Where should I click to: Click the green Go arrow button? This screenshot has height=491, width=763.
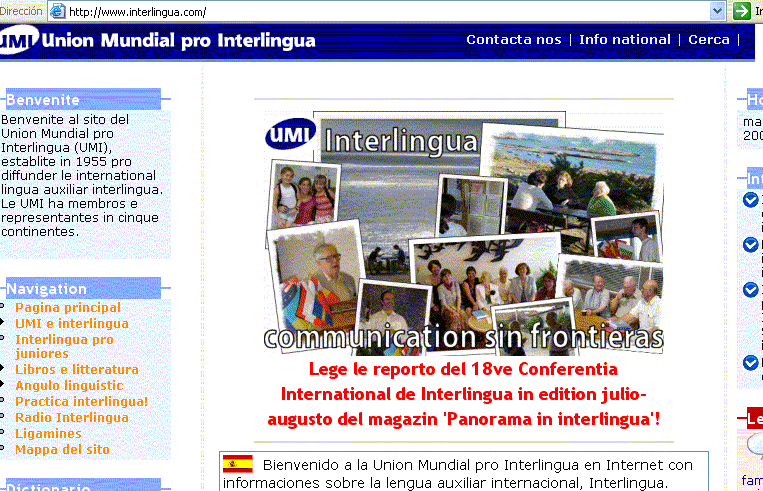click(x=742, y=11)
